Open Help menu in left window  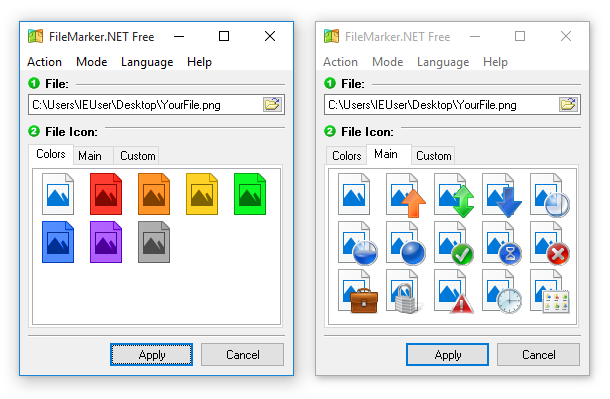[x=199, y=62]
